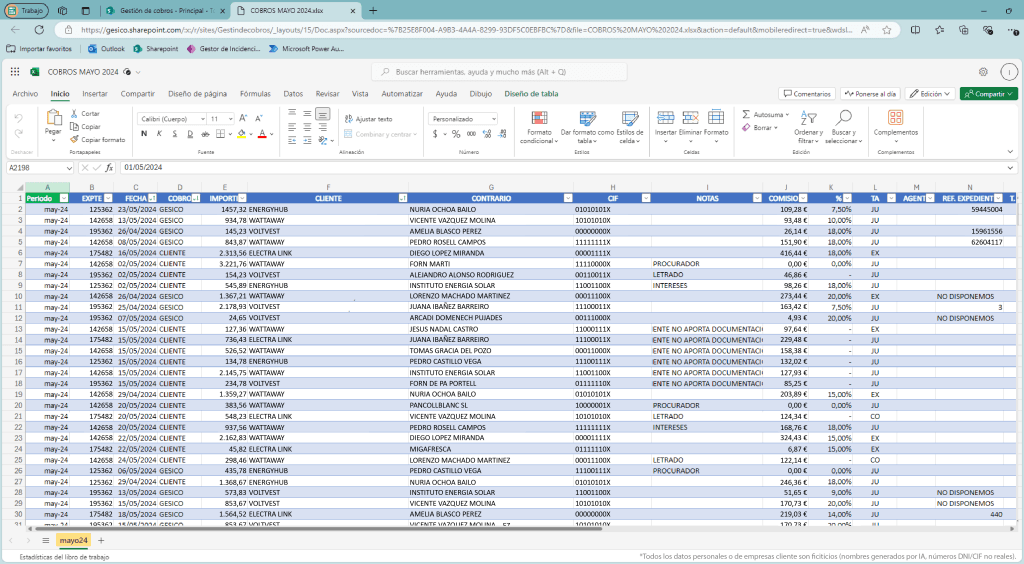
Task: Open Dar formato como tabla
Action: pos(587,127)
